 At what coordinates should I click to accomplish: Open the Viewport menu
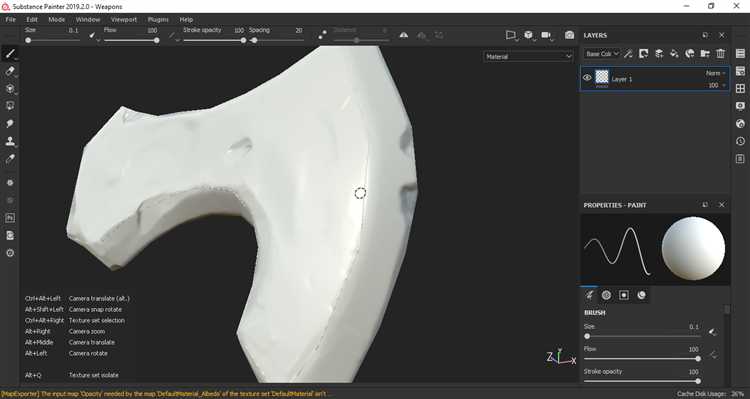coord(124,20)
